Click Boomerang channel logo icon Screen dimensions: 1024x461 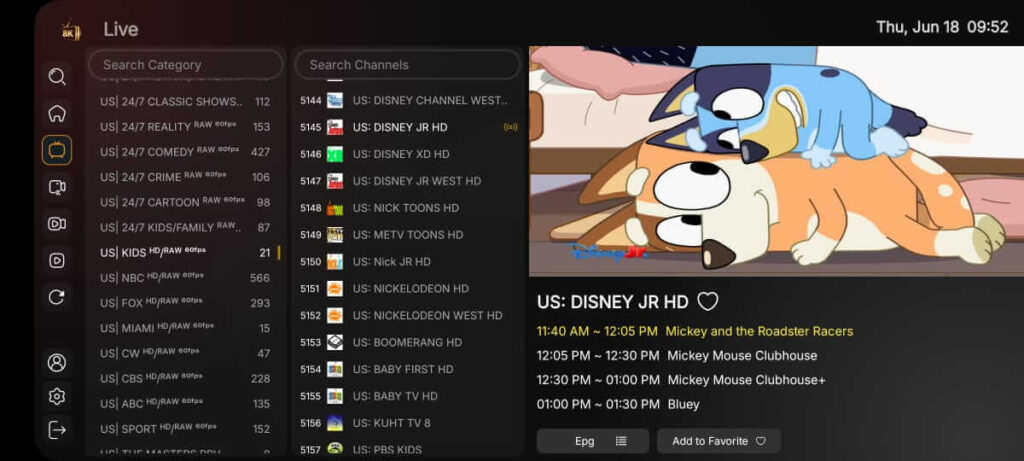(x=334, y=342)
